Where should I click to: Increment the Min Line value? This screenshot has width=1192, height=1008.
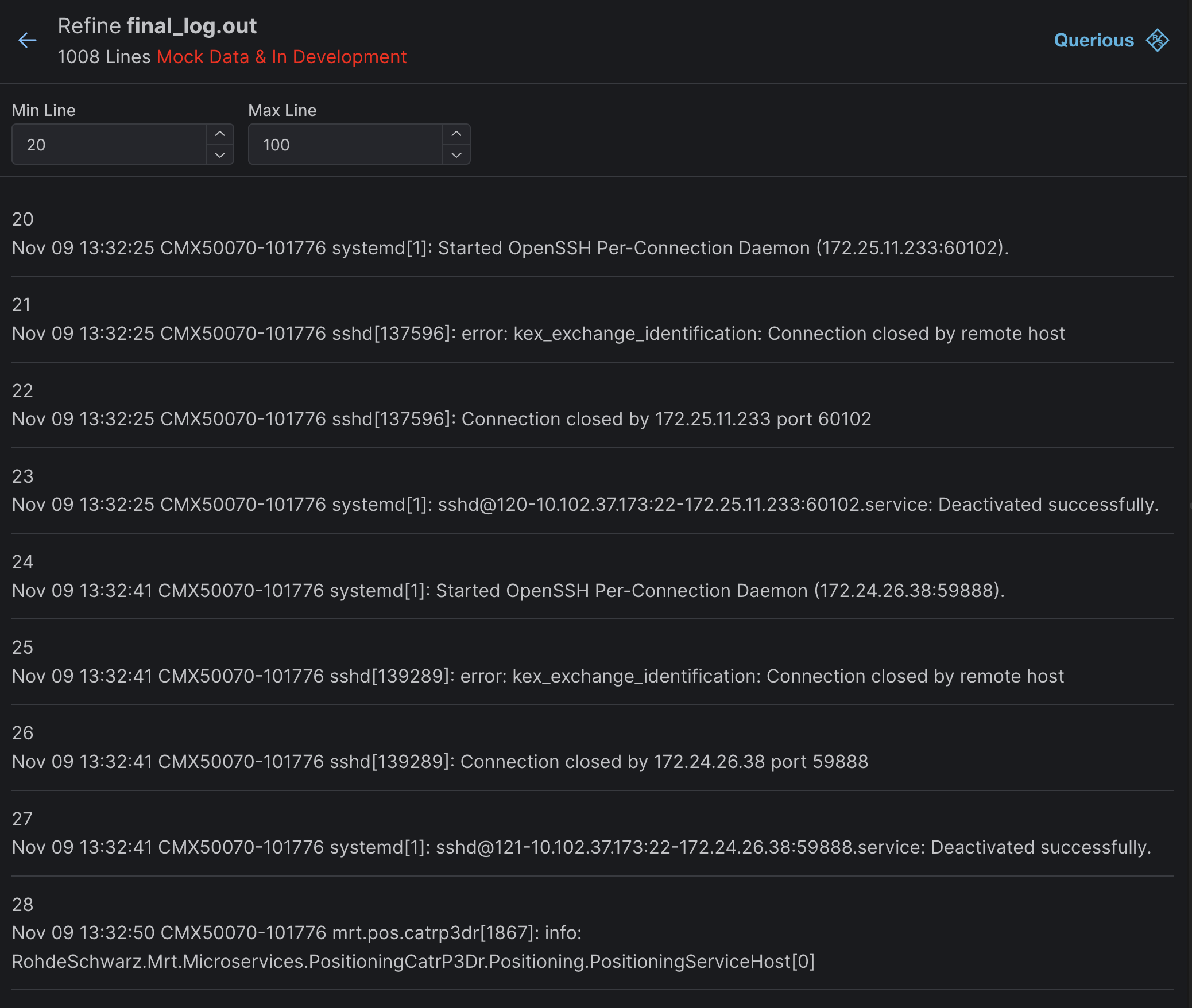tap(219, 134)
